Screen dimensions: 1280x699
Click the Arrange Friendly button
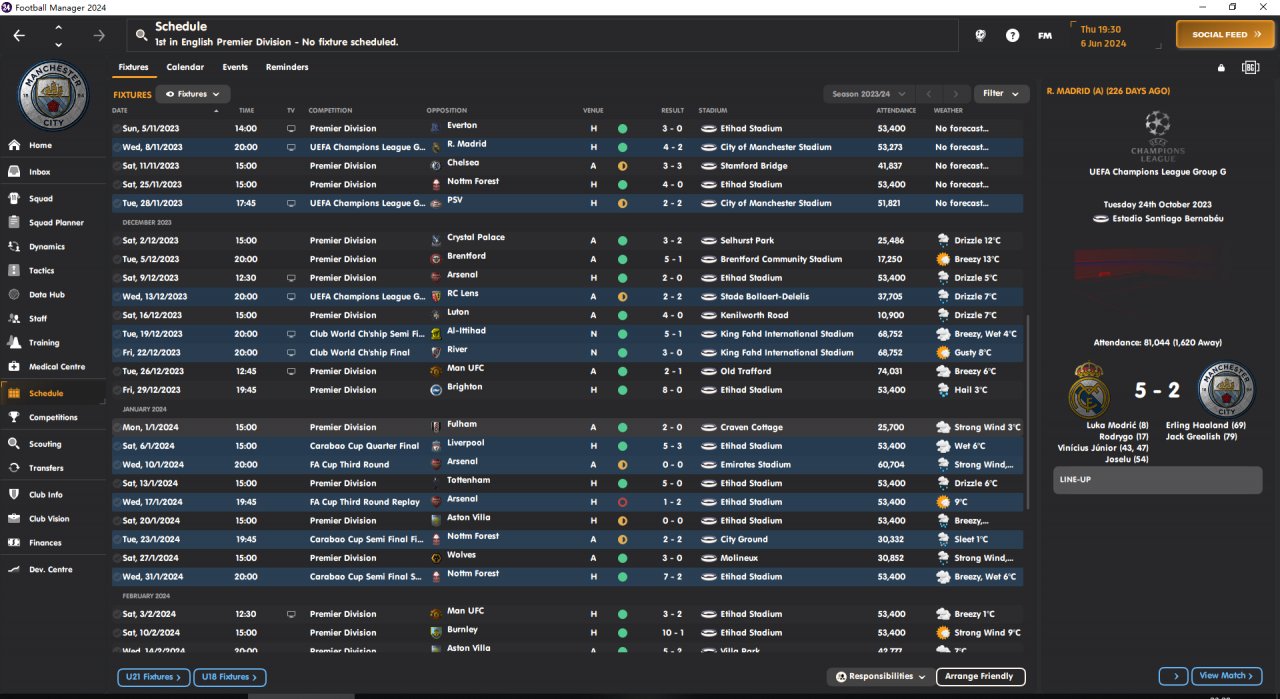point(980,677)
